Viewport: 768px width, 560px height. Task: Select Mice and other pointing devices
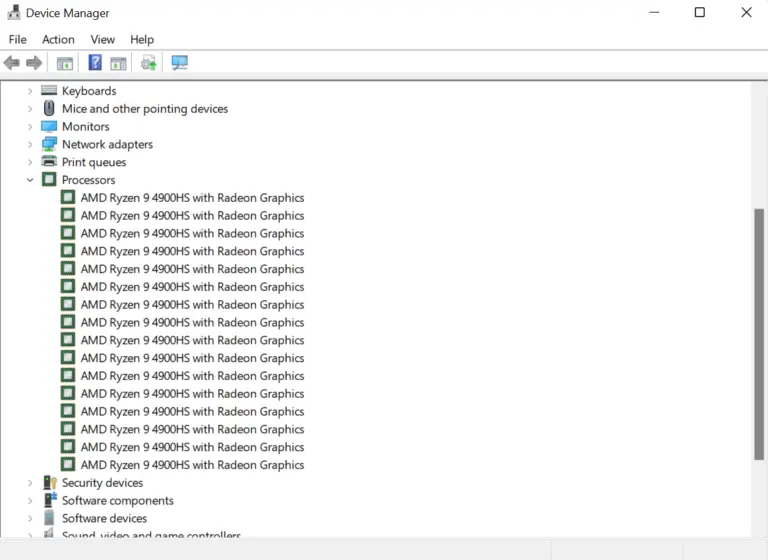coord(144,109)
